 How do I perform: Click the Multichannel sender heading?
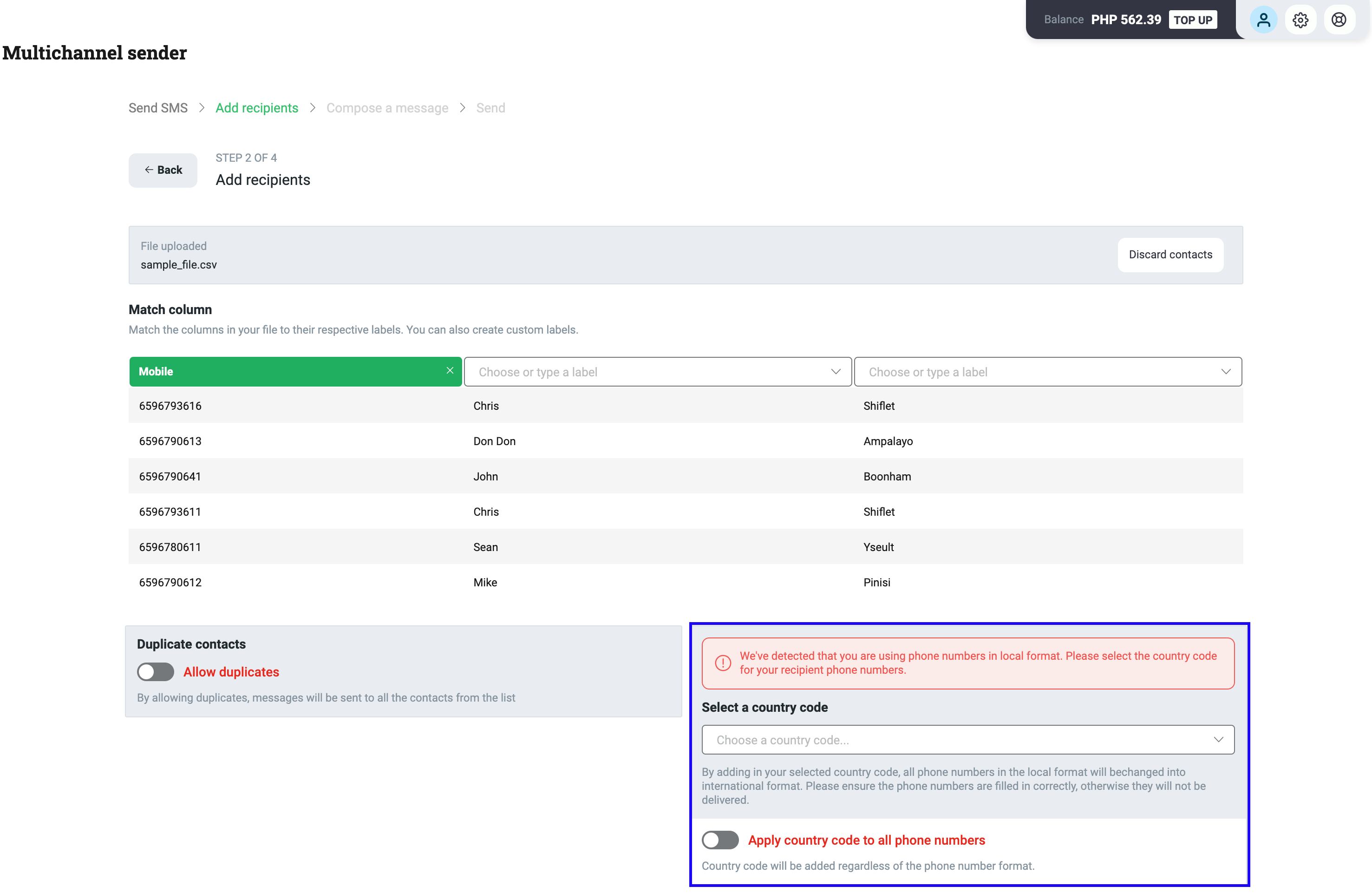point(95,53)
